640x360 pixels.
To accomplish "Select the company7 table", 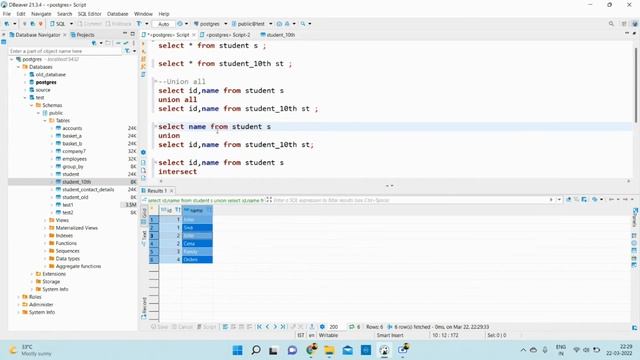I will (x=71, y=151).
